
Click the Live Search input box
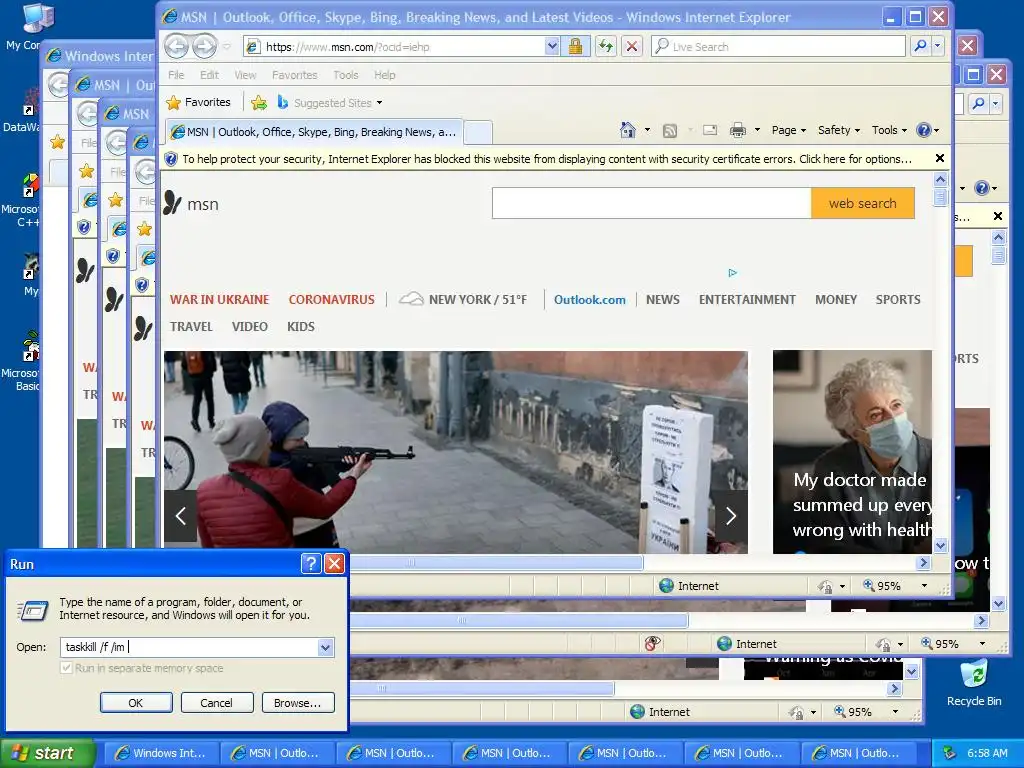point(778,46)
